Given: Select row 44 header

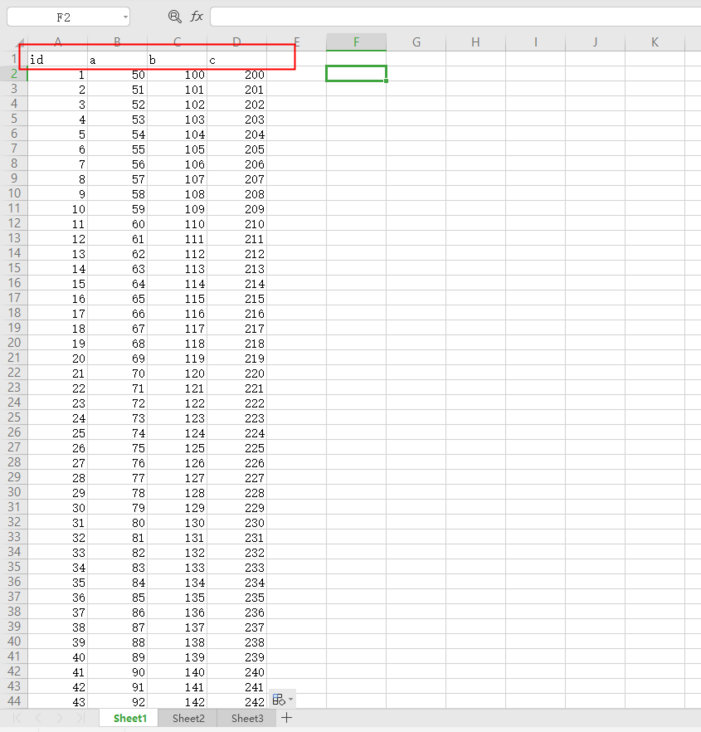Looking at the screenshot, I should click(14, 701).
